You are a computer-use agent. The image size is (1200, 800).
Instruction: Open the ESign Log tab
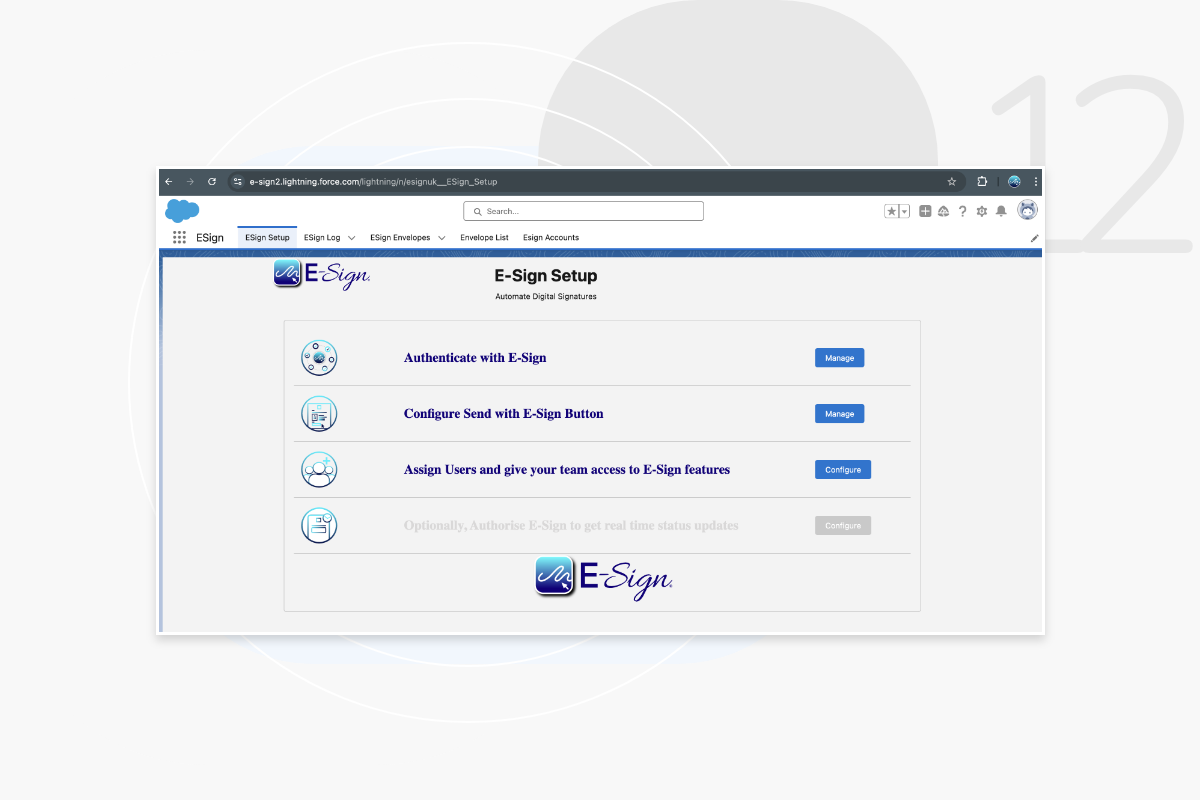tap(322, 237)
